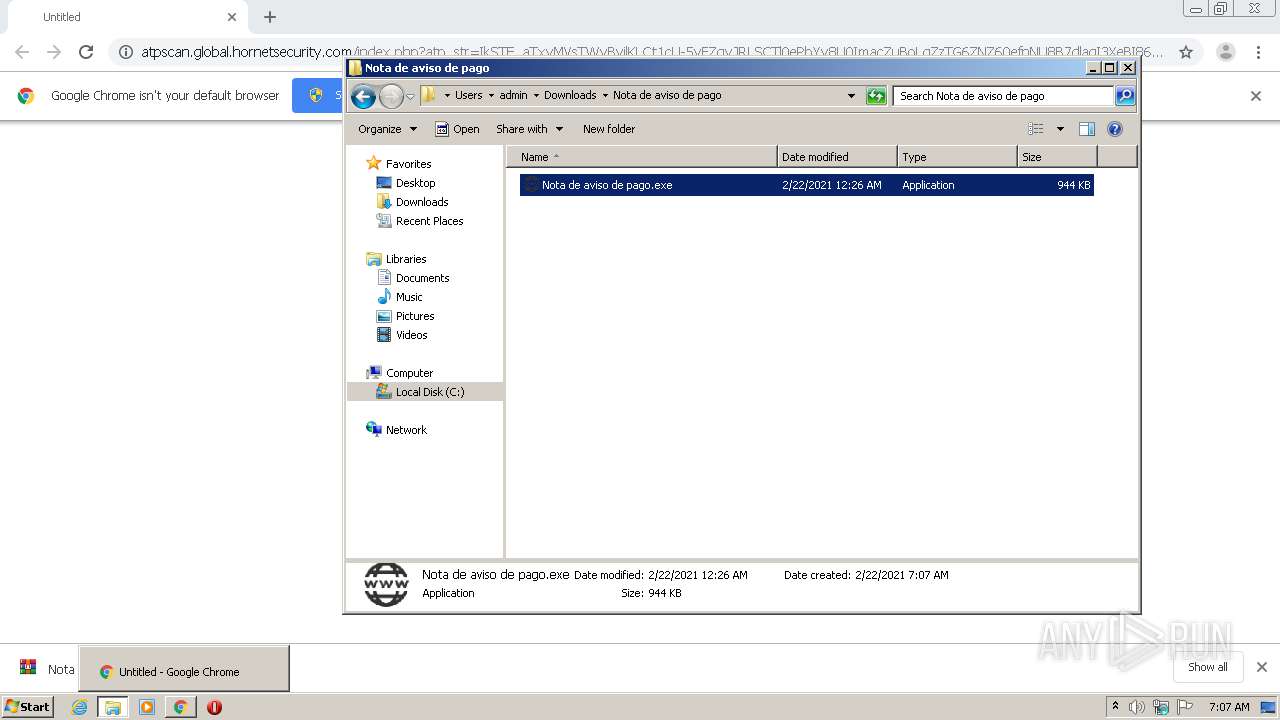Click the Search Nota de aviso de pago field
1280x720 pixels.
pyautogui.click(x=1003, y=96)
